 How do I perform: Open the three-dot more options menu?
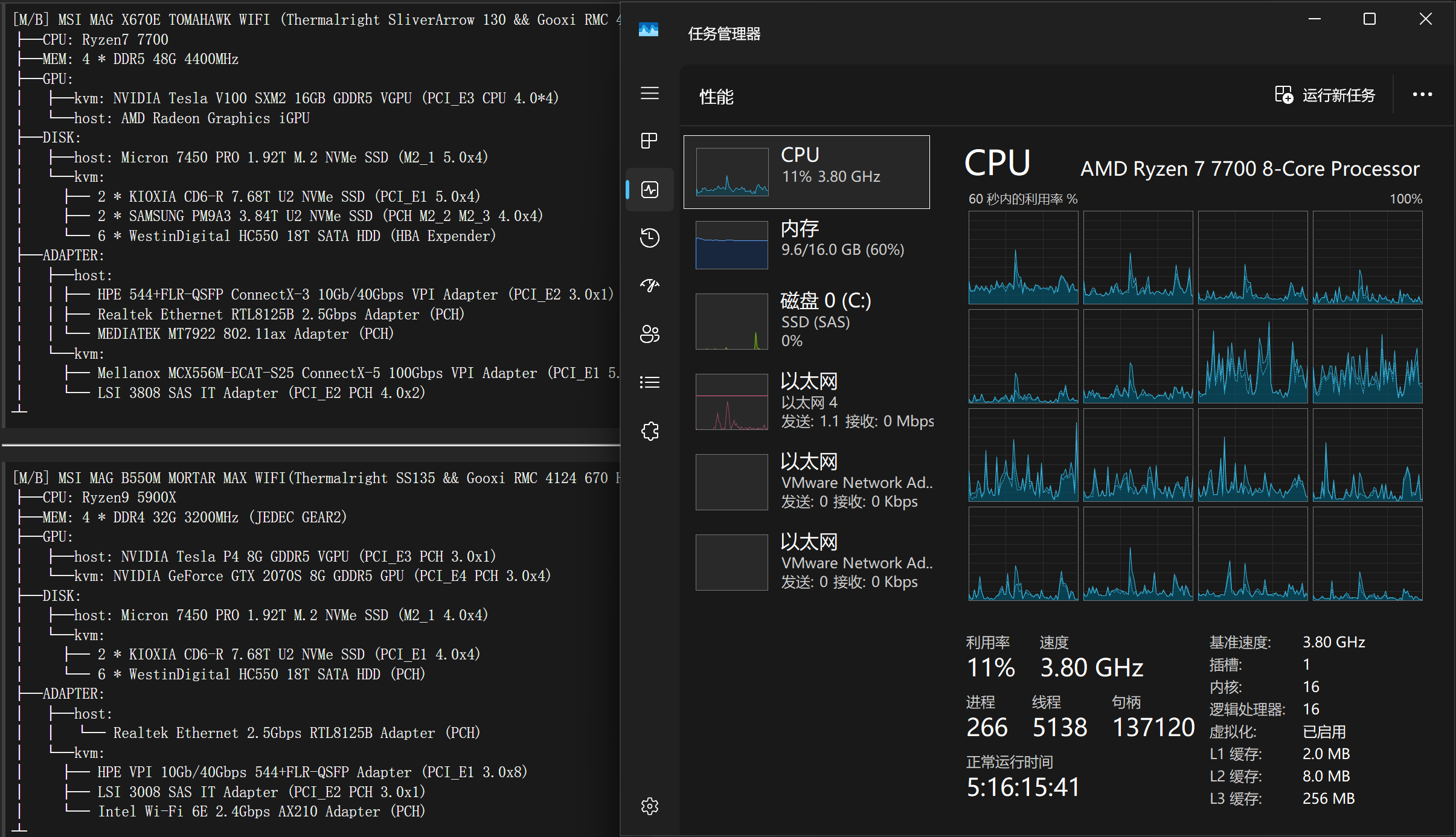pos(1422,95)
